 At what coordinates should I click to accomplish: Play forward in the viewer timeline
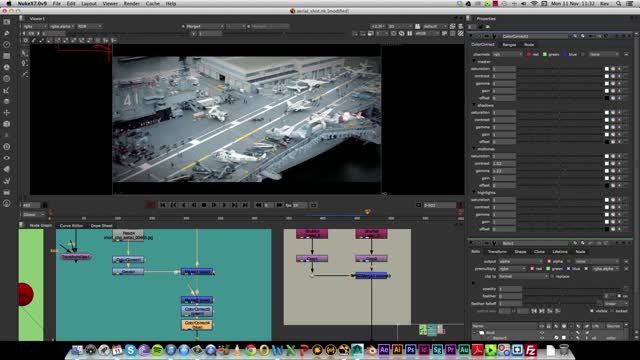(214, 205)
